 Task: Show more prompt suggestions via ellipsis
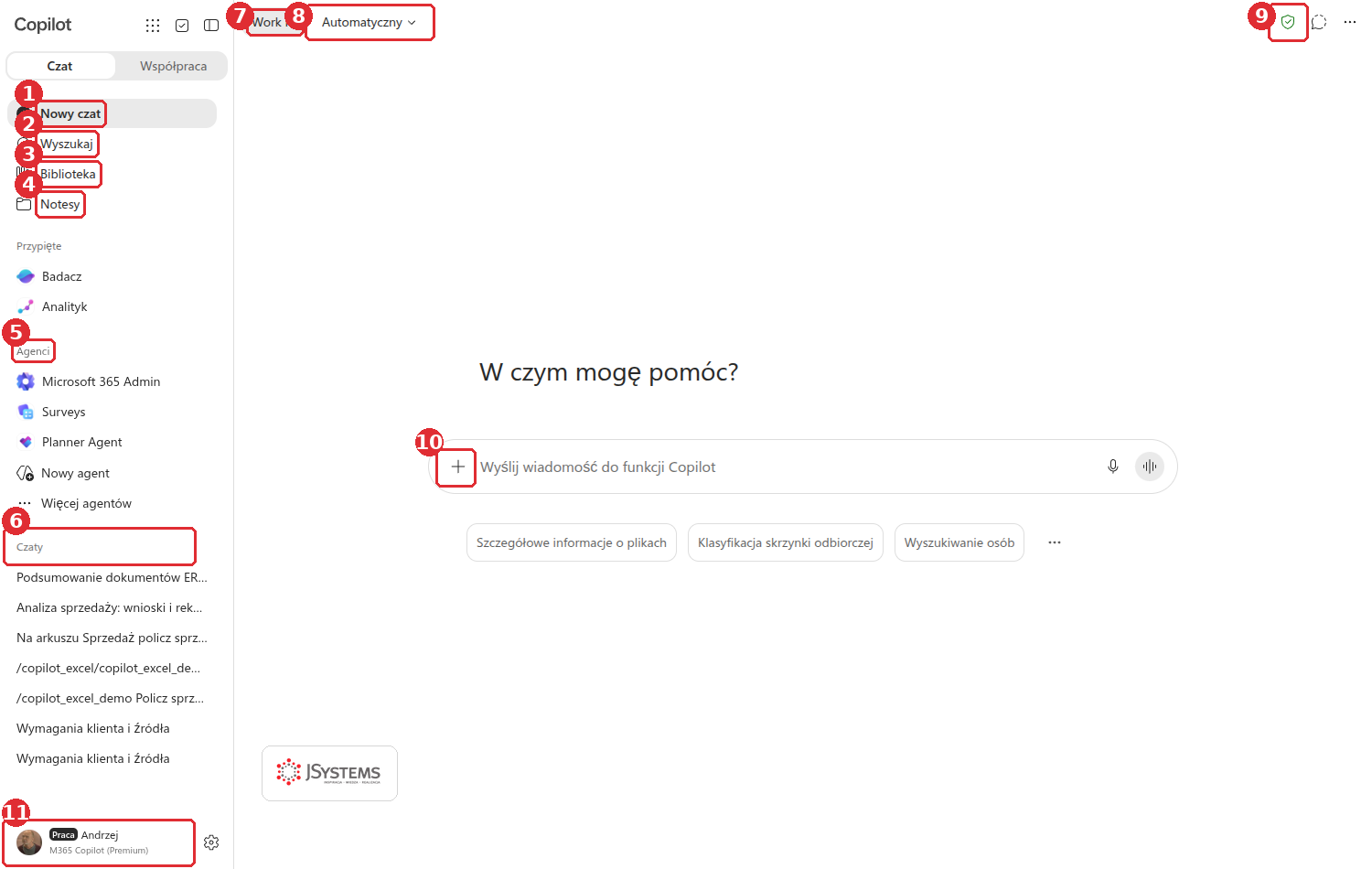point(1055,542)
